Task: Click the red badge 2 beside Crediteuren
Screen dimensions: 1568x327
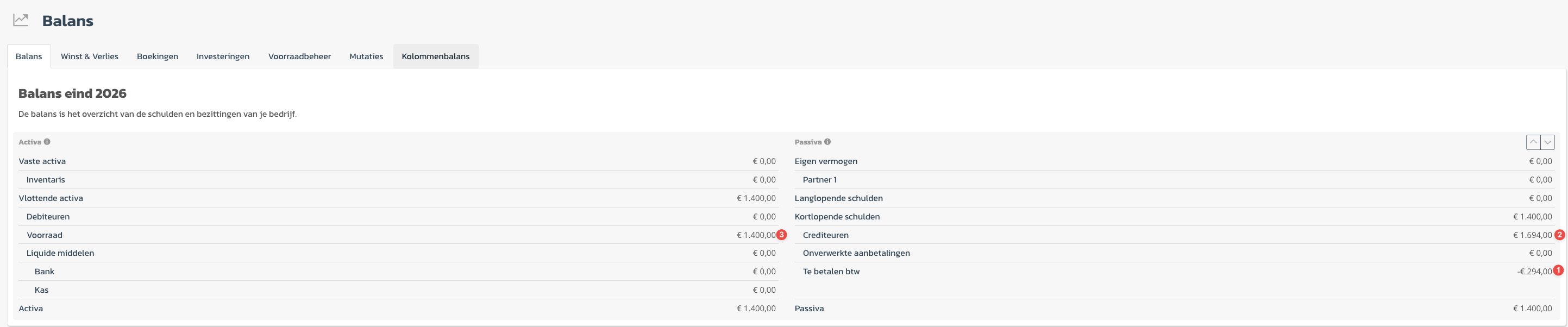Action: click(1559, 235)
